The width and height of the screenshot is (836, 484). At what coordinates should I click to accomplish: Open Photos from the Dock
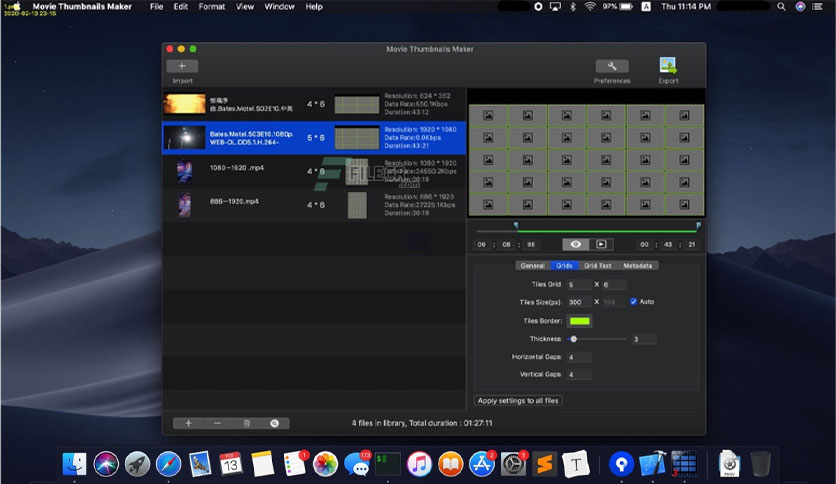[325, 464]
